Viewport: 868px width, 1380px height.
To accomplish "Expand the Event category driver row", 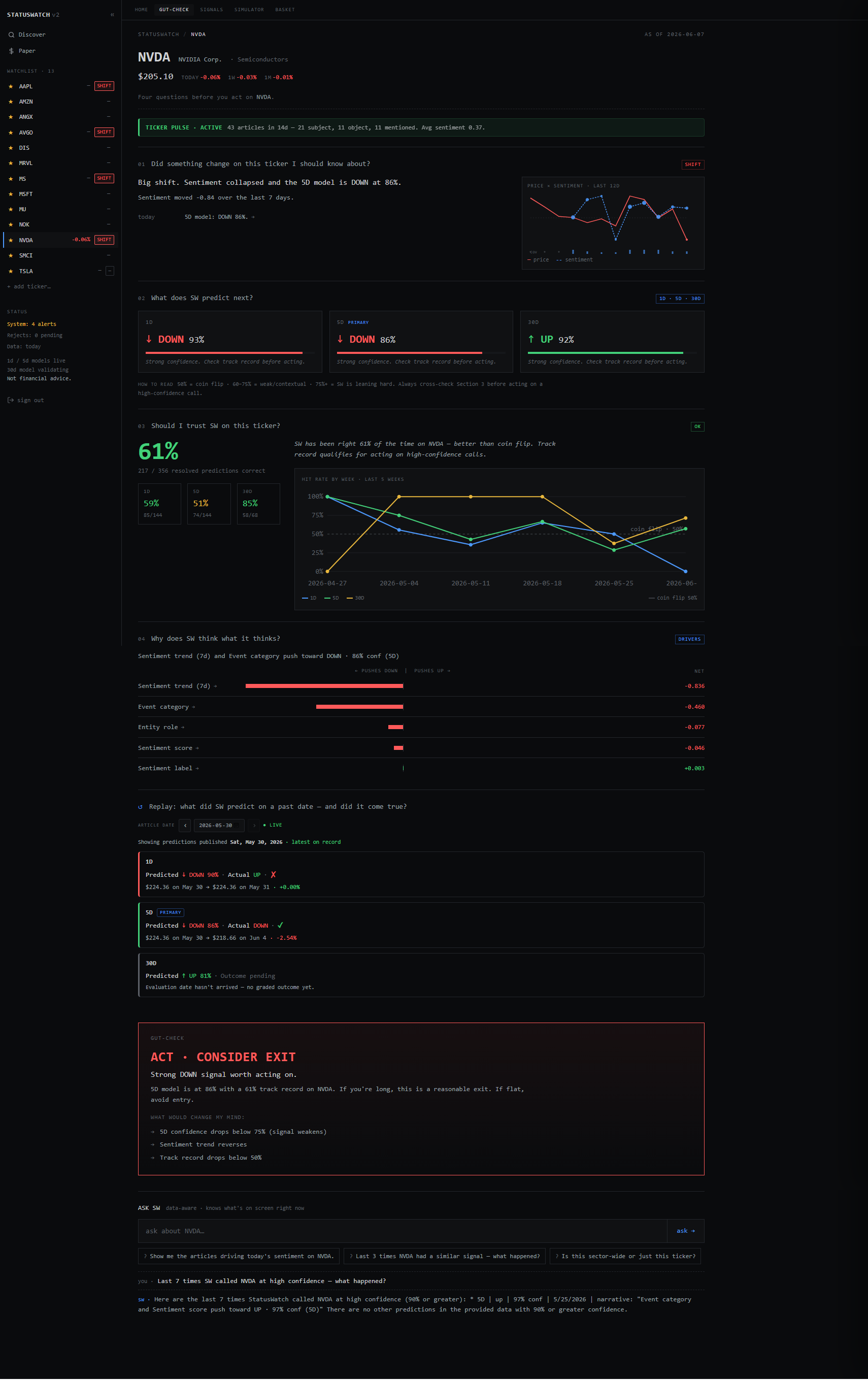I will point(421,707).
